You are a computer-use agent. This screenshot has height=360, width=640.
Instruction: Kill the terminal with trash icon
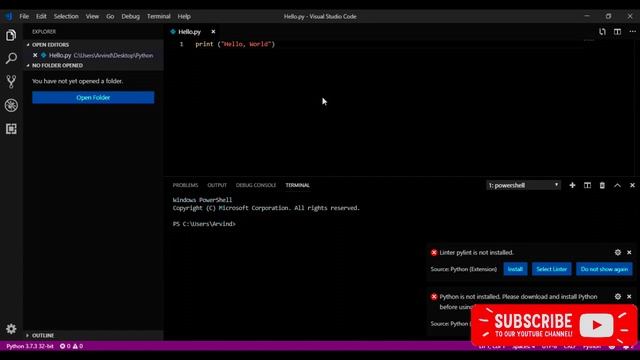coord(602,185)
